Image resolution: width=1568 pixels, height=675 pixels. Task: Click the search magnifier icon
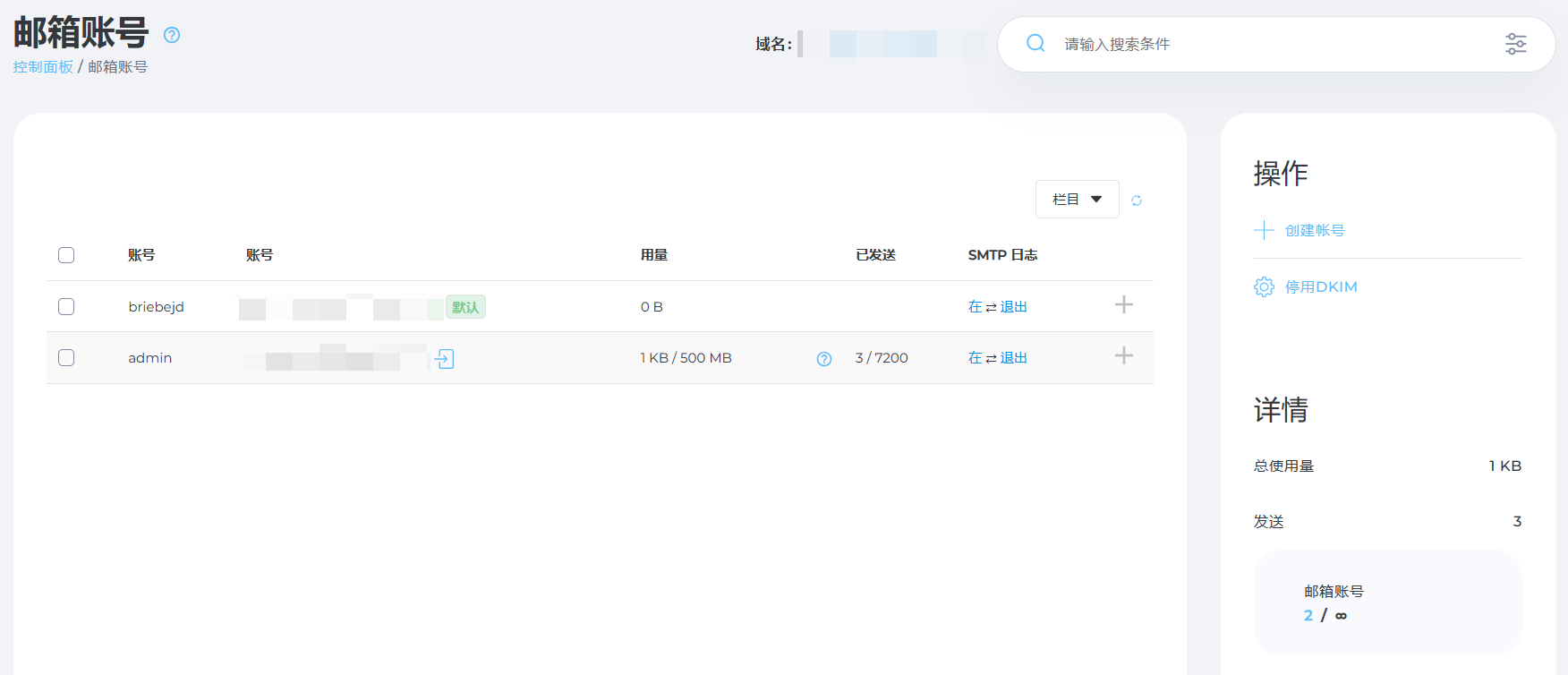[x=1035, y=43]
